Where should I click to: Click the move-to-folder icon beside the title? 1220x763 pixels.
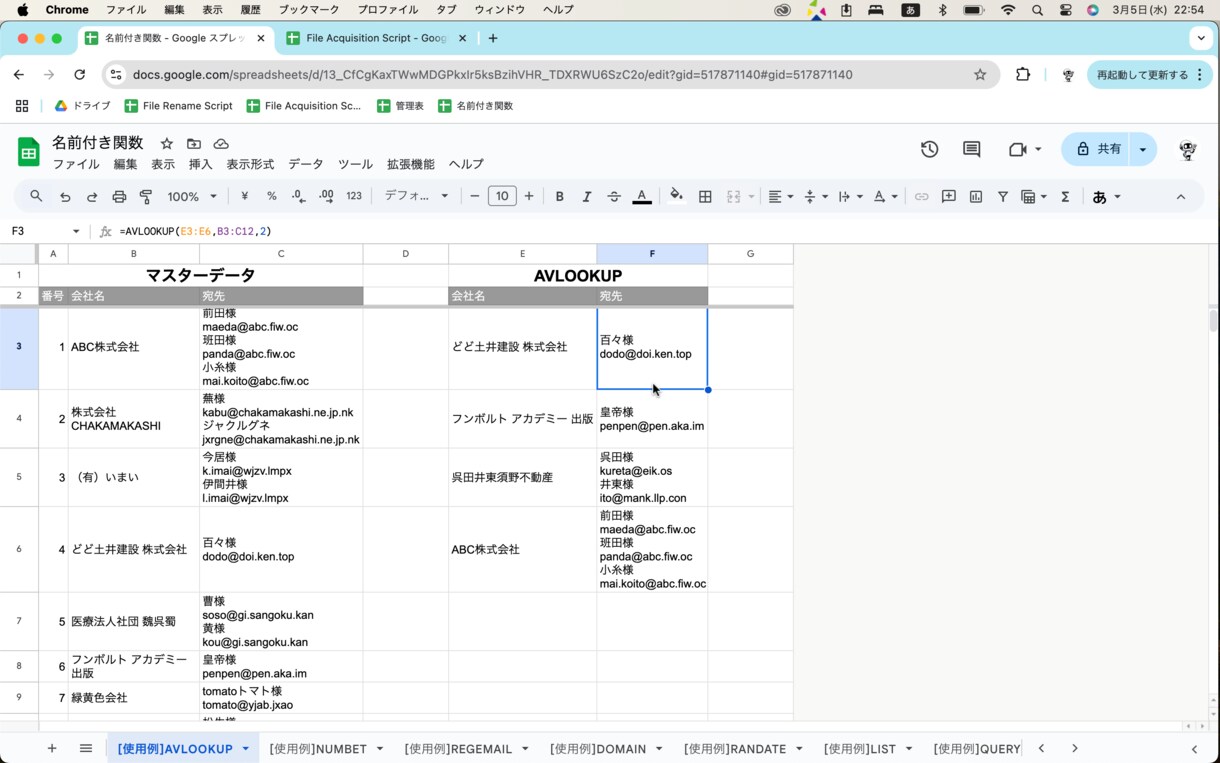tap(194, 144)
